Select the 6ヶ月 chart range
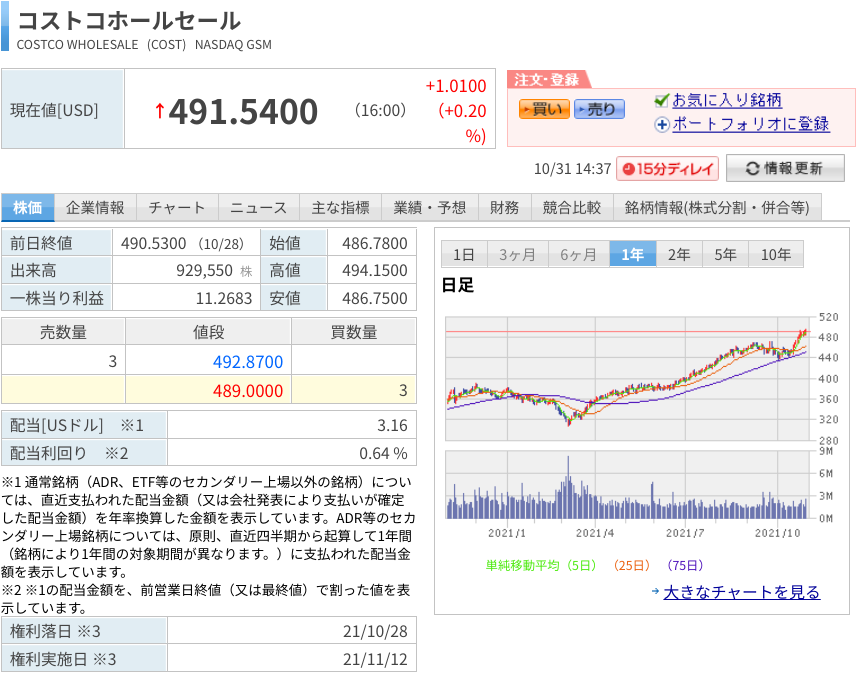 (x=579, y=254)
